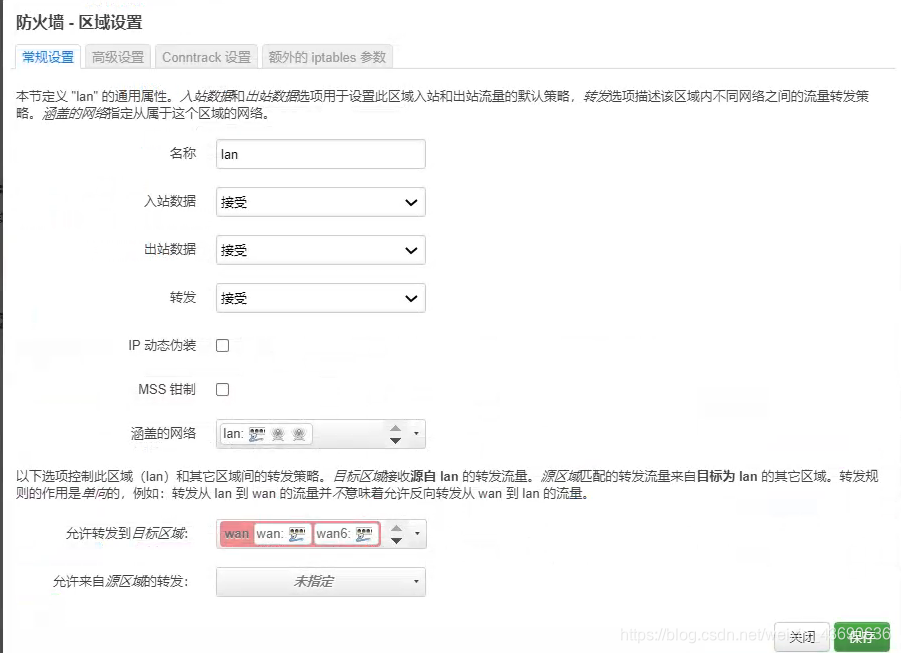Open the 转发 policy dropdown

click(x=321, y=298)
